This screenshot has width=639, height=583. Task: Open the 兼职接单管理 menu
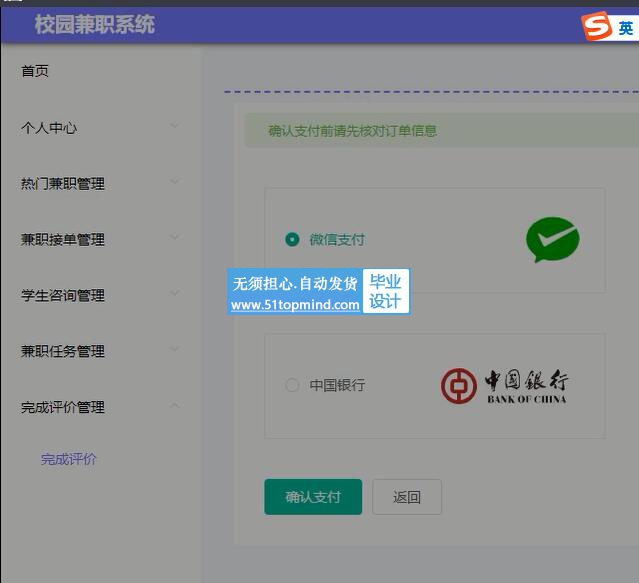point(102,240)
